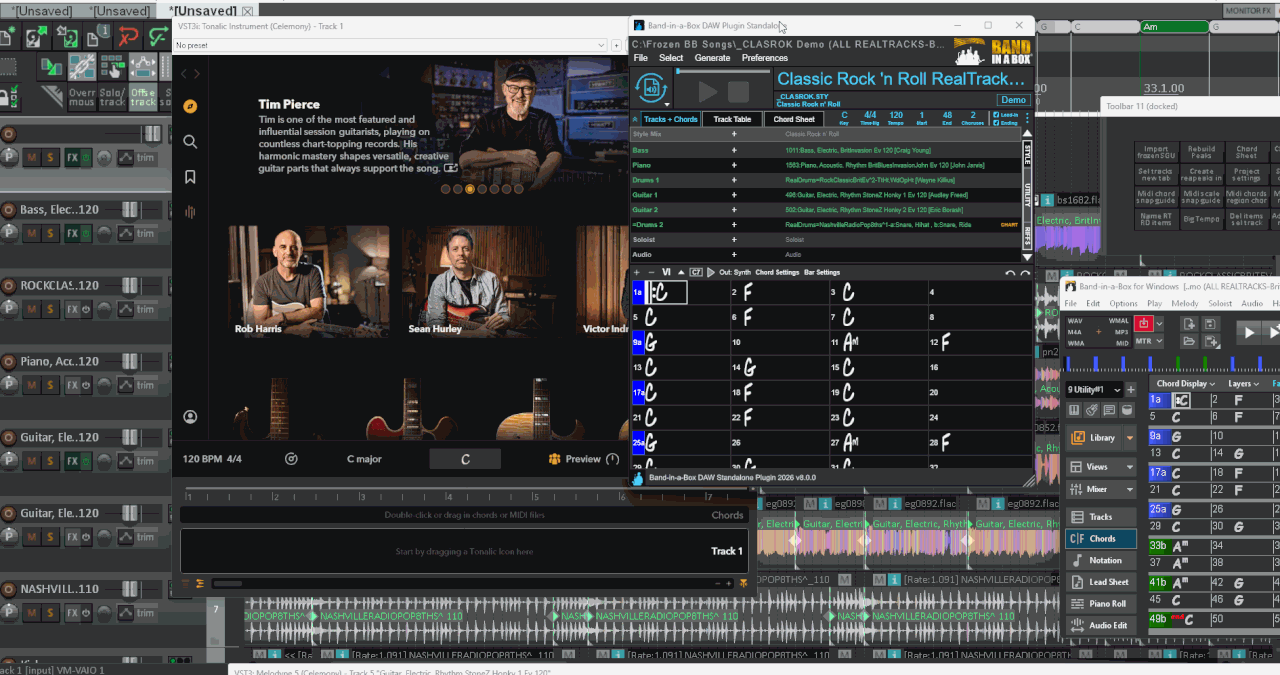The width and height of the screenshot is (1280, 675).
Task: Click the C7 chord builder icon
Action: tap(696, 272)
